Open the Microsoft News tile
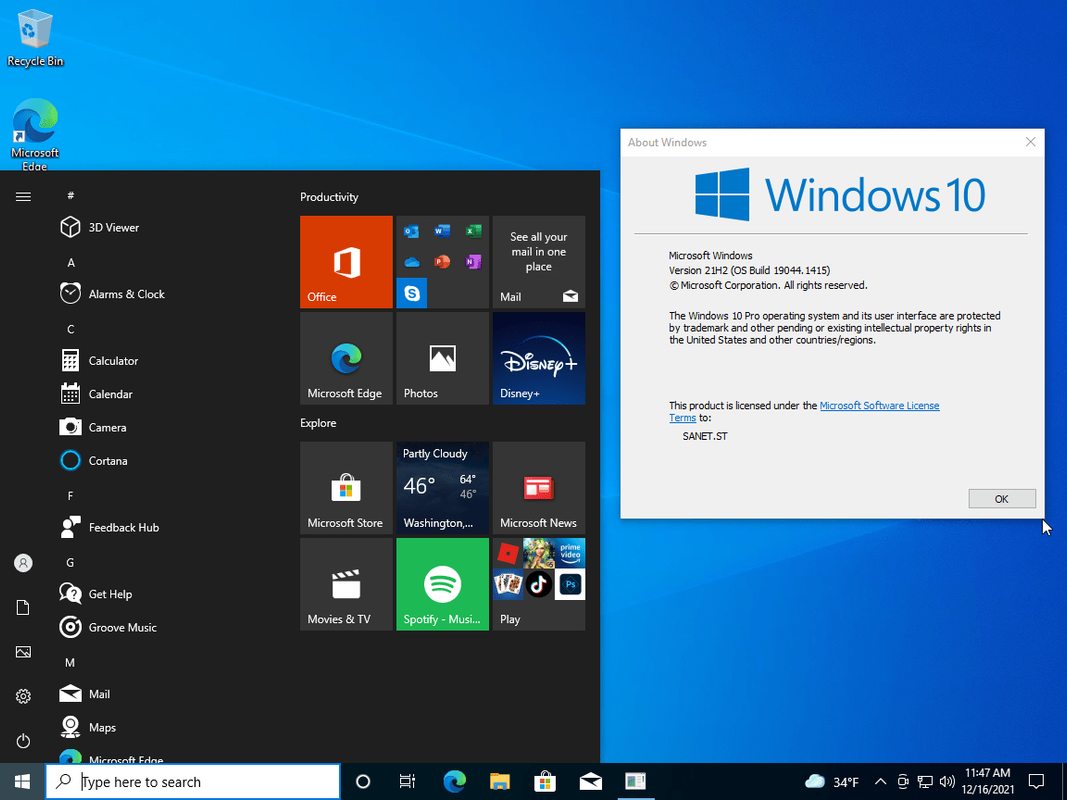The height and width of the screenshot is (800, 1067). click(x=539, y=488)
